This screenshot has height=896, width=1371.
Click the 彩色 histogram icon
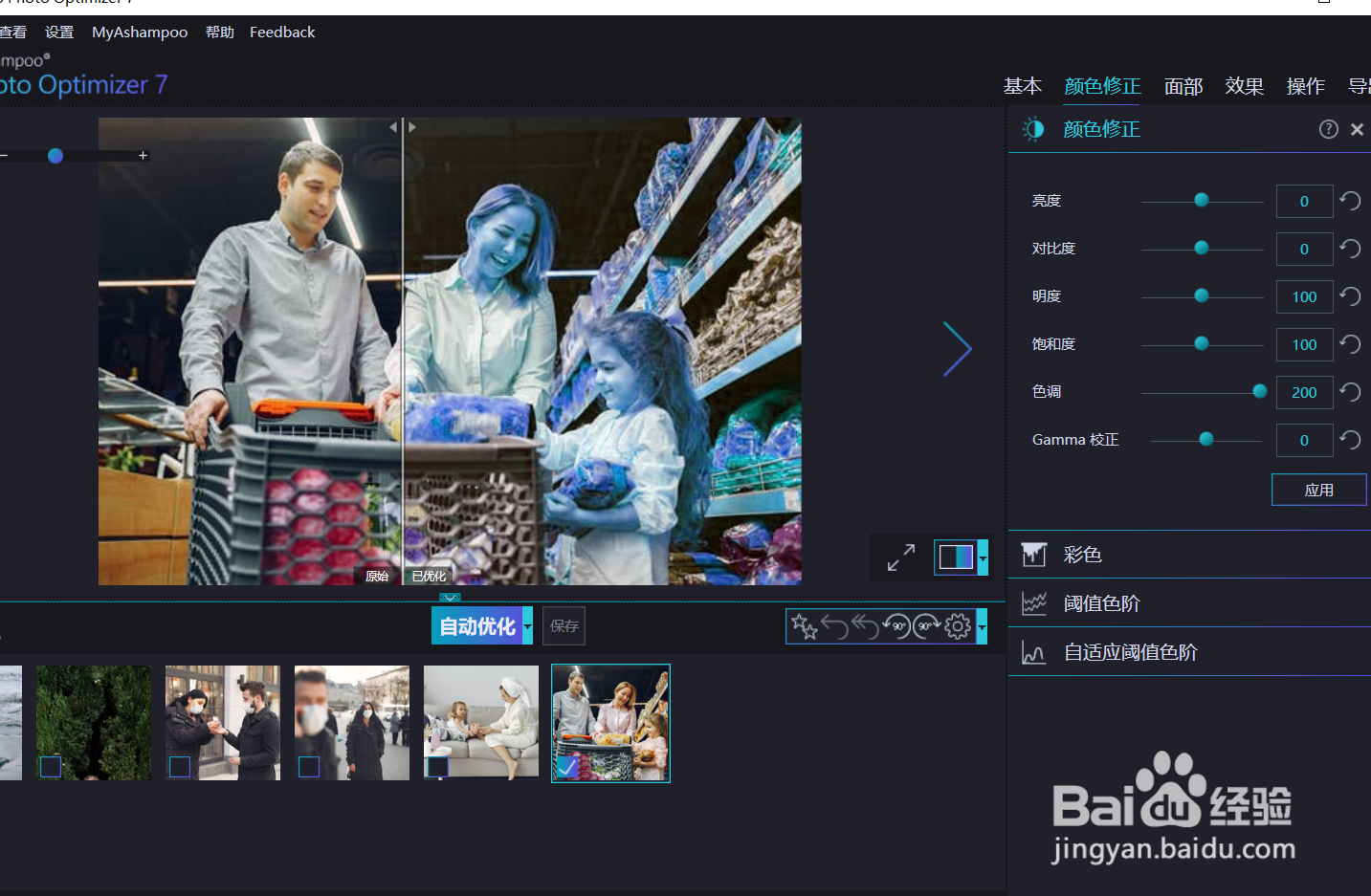coord(1033,555)
